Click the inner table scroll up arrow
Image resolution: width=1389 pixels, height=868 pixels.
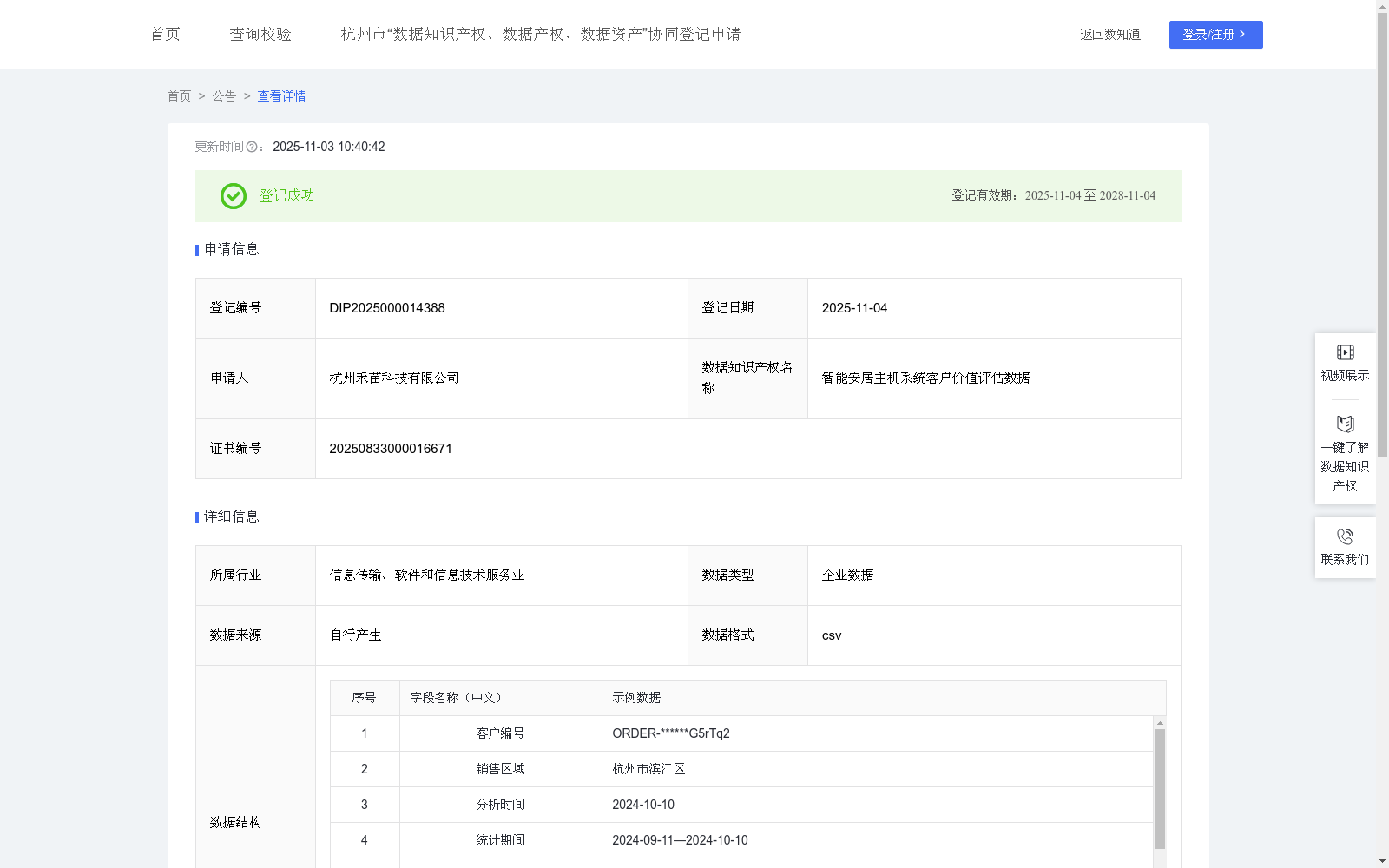coord(1160,723)
